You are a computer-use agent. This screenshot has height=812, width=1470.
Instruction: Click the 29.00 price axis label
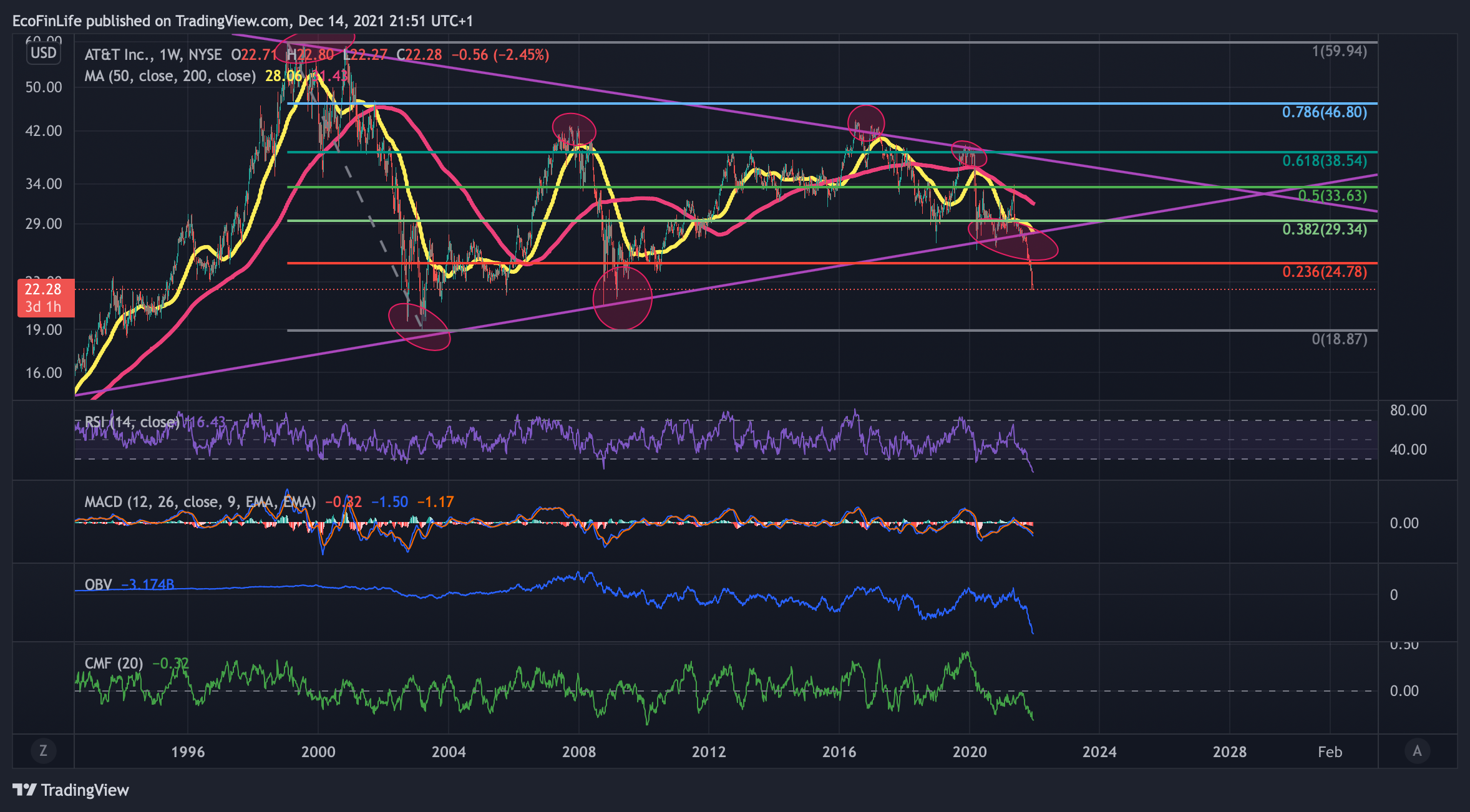point(44,224)
